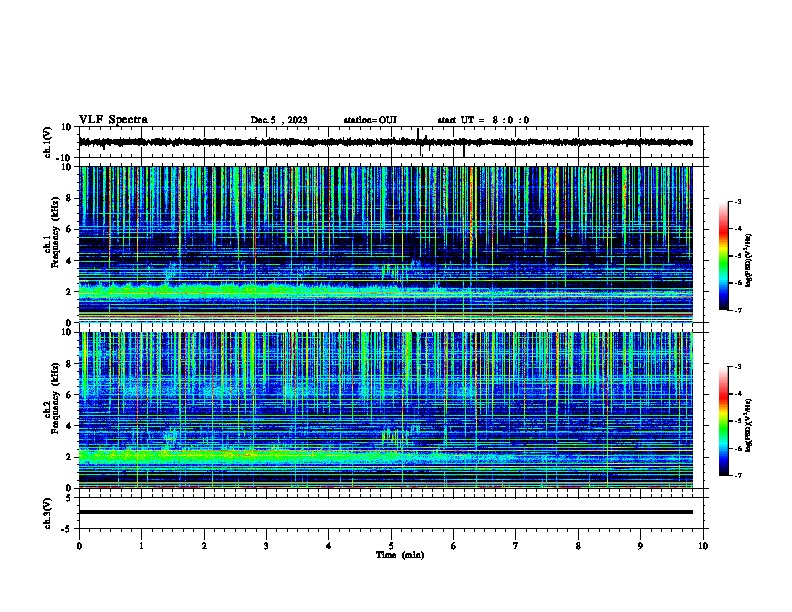Image resolution: width=792 pixels, height=612 pixels.
Task: Click the ch.1 color bar "log(PSD)" label
Action: point(749,261)
